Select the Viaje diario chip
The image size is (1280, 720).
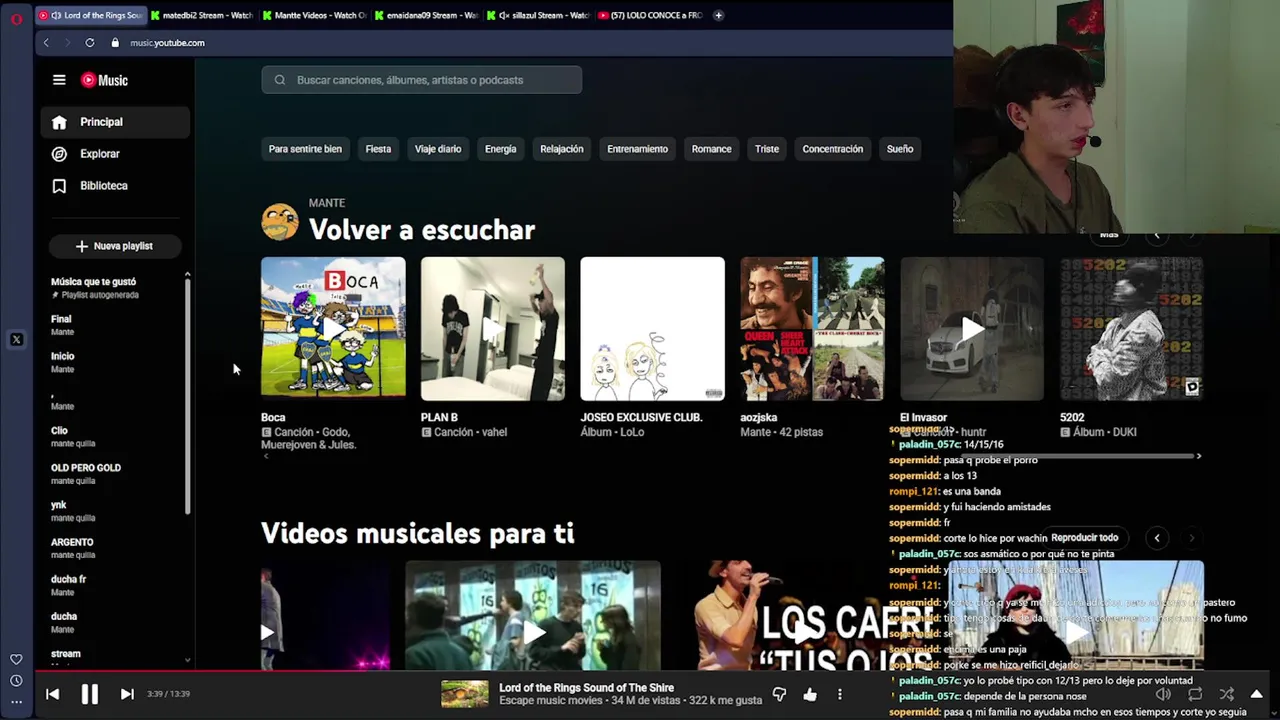tap(438, 149)
